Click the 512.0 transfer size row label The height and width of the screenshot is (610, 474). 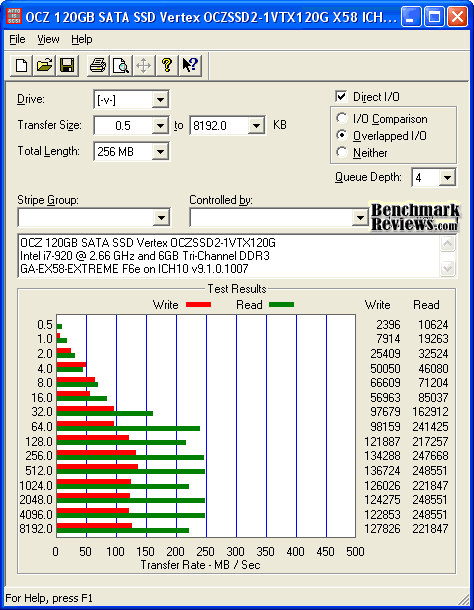click(x=39, y=471)
